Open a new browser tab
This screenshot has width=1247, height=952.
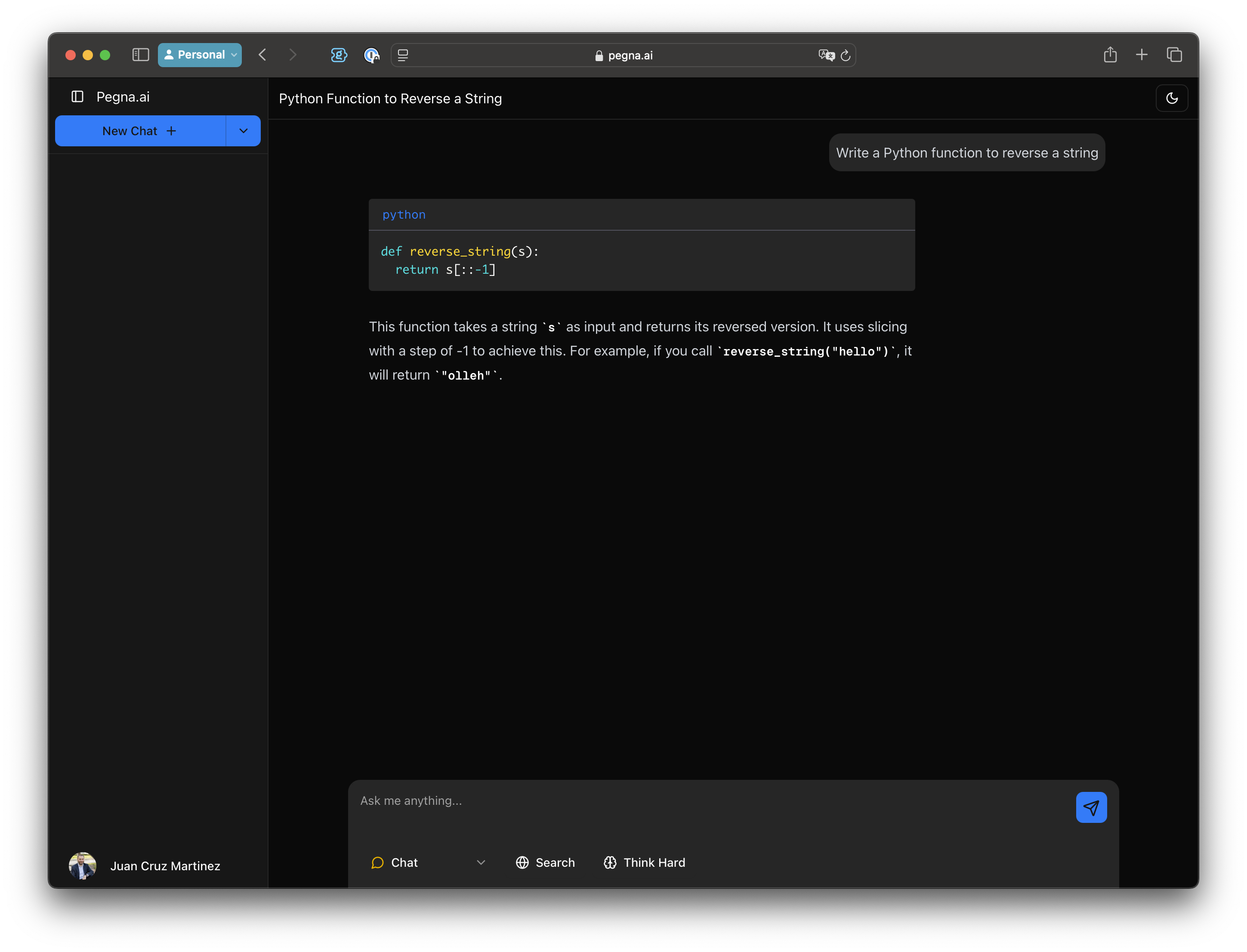1141,55
